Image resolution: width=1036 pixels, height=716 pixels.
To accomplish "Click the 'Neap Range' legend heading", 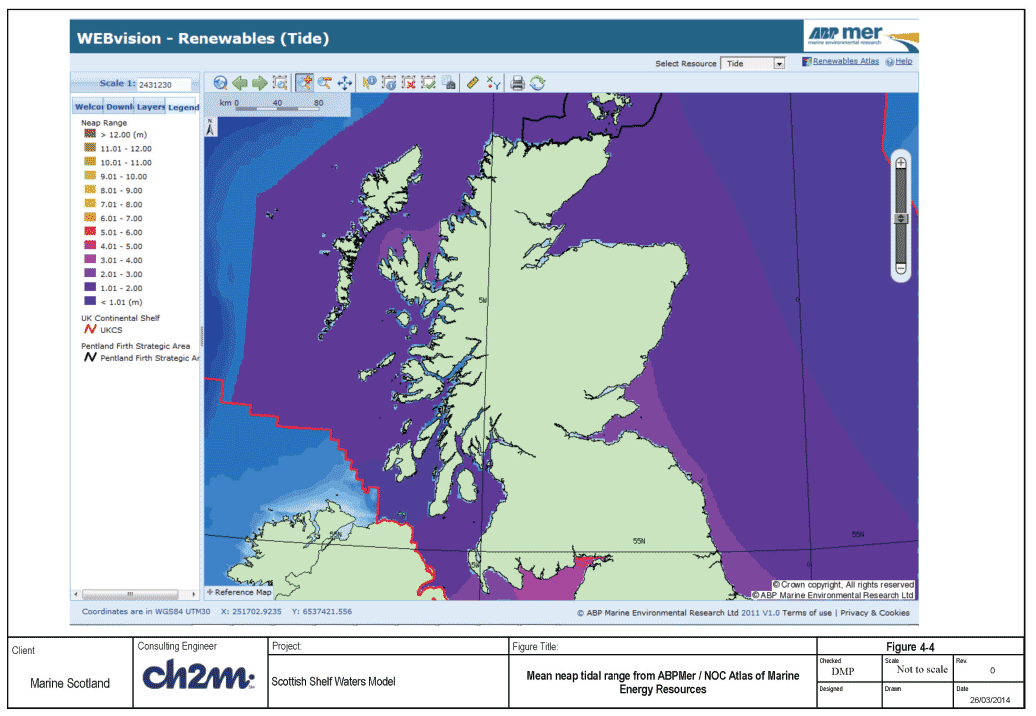I will tap(104, 123).
